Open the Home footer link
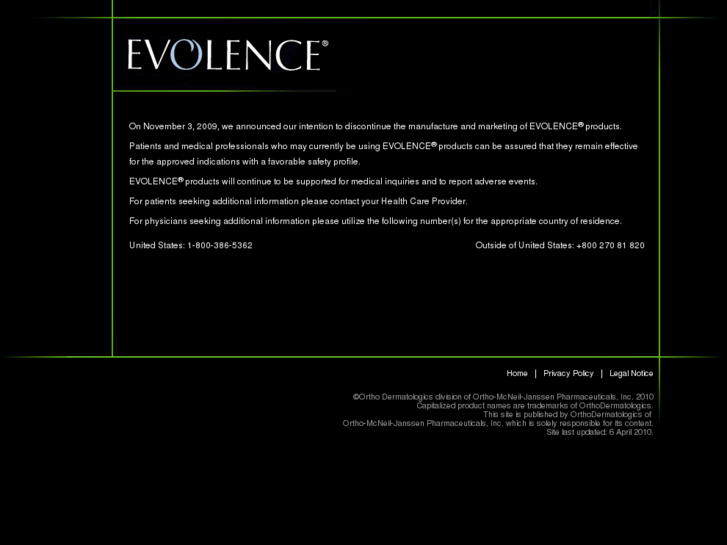The height and width of the screenshot is (545, 727). point(517,373)
